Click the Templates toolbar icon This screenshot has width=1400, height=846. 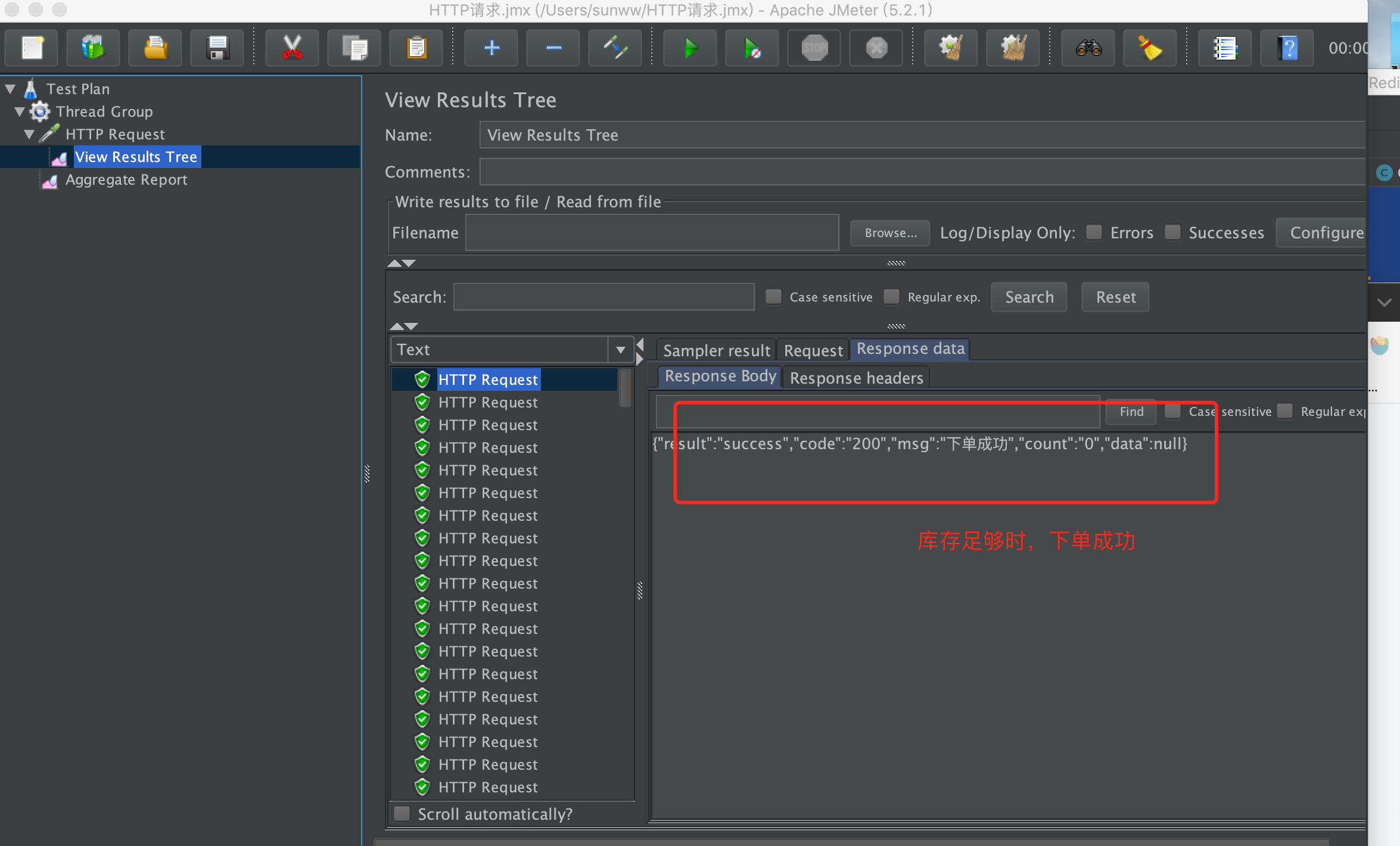(x=93, y=48)
